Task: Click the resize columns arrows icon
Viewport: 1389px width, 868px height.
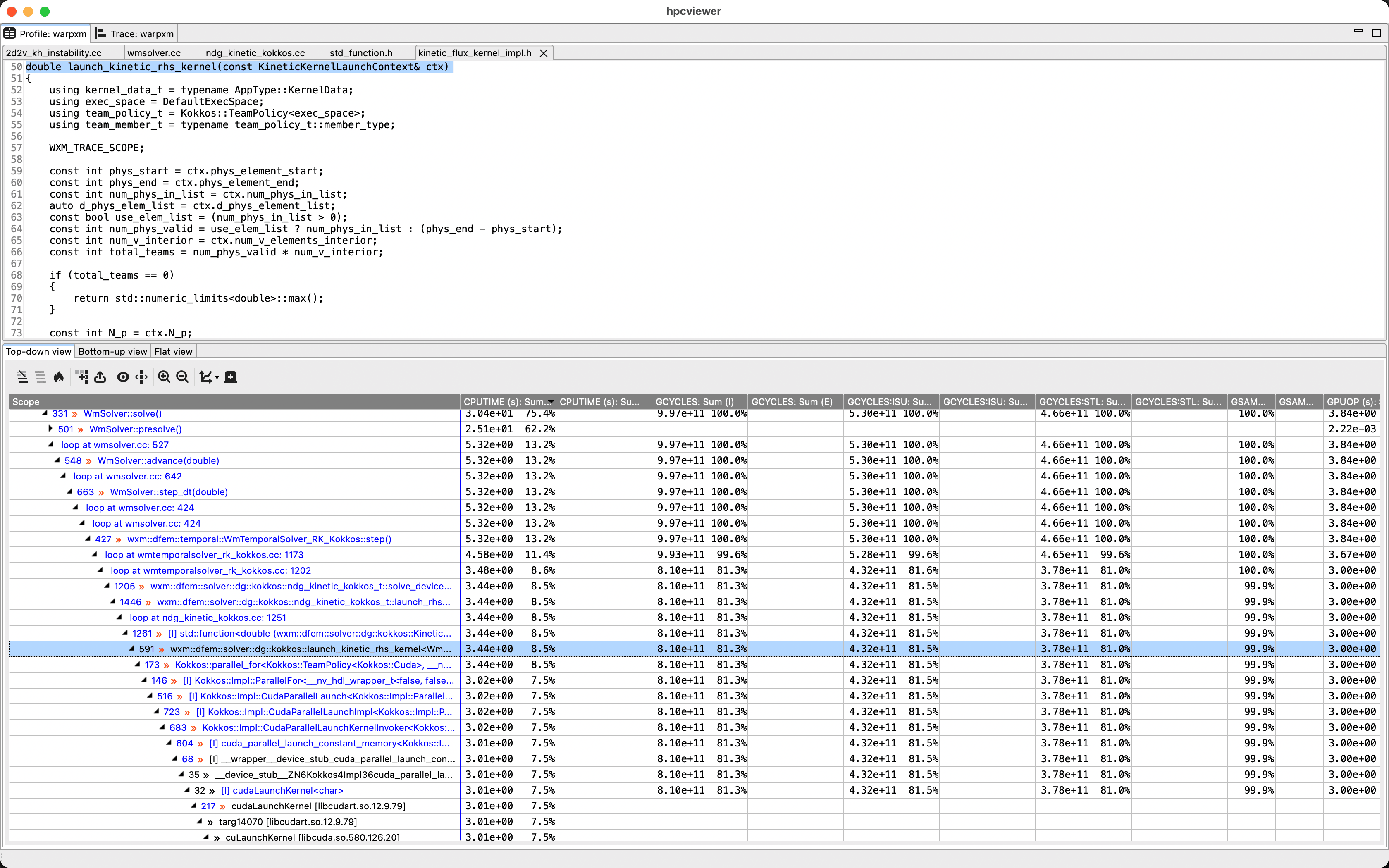Action: coord(141,377)
